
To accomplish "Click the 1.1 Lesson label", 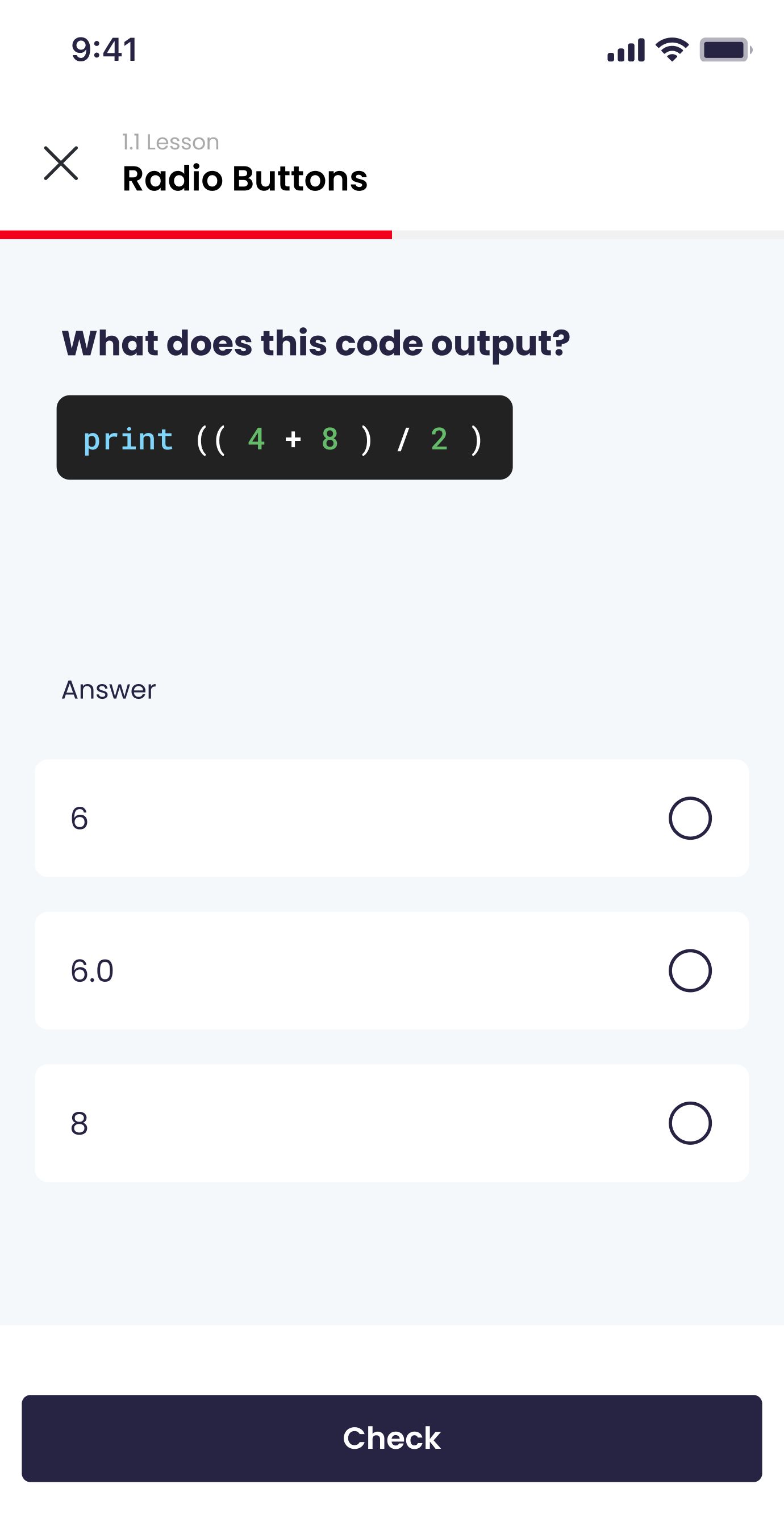I will [171, 143].
